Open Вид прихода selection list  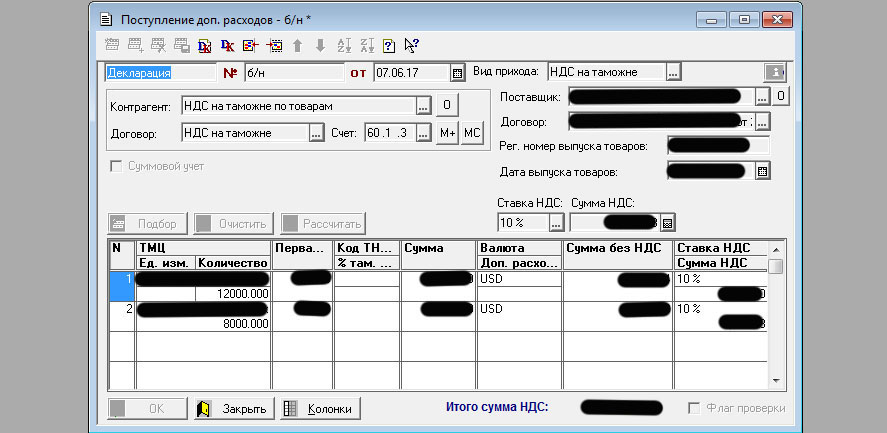(674, 72)
